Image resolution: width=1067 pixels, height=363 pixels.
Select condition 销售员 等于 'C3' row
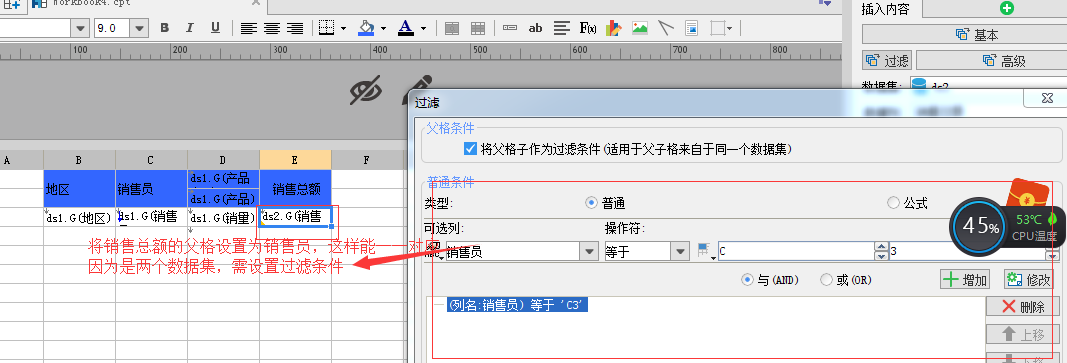click(x=517, y=306)
